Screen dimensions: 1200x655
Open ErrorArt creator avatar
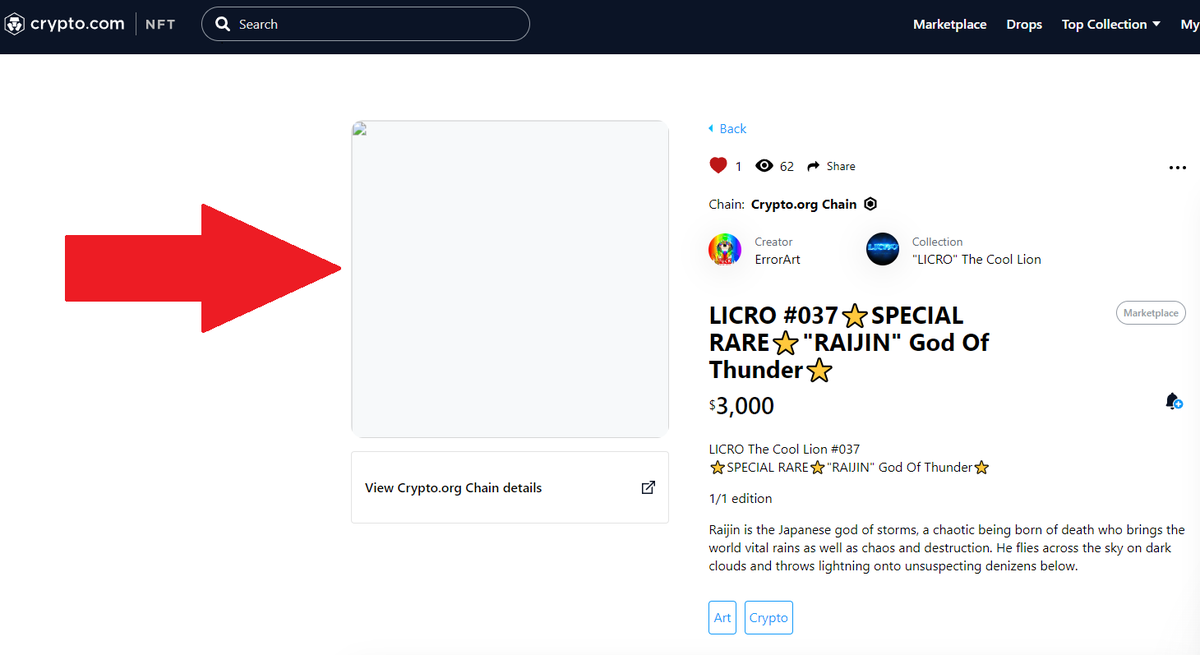click(x=725, y=249)
